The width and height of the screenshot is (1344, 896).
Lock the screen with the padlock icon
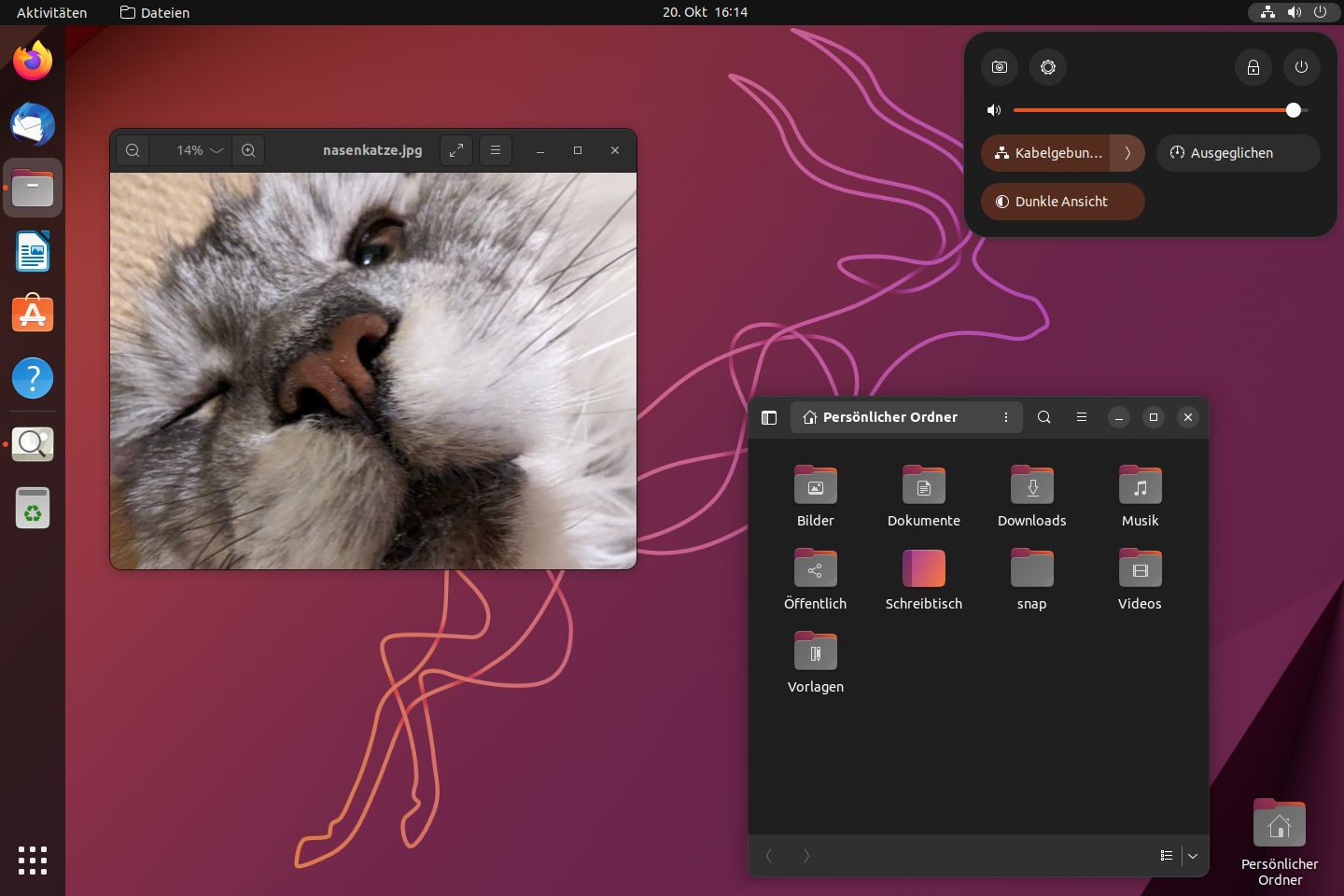(x=1253, y=67)
